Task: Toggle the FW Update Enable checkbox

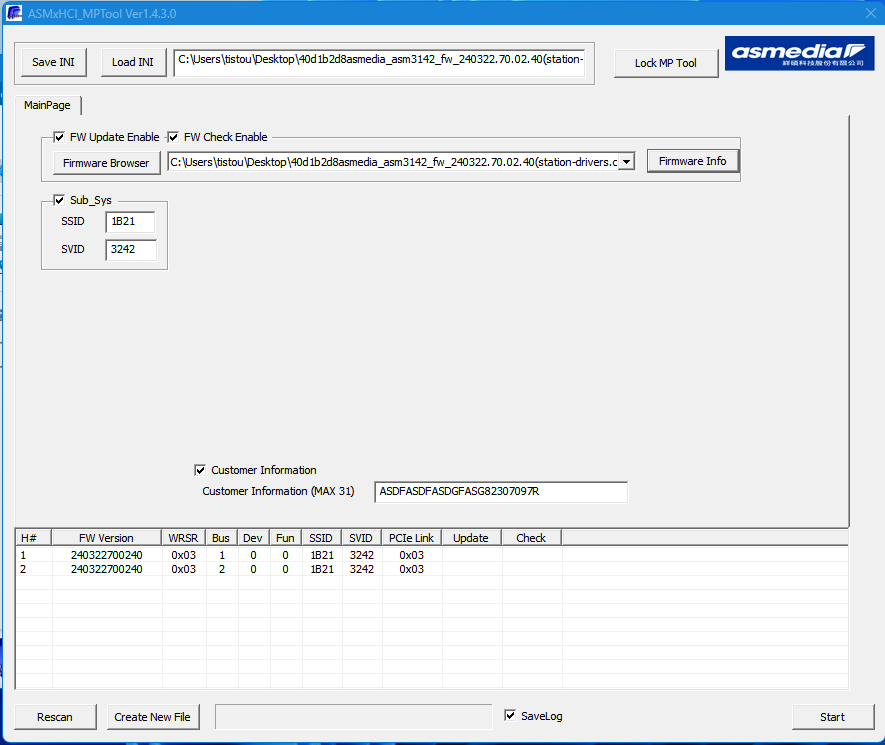Action: click(60, 137)
